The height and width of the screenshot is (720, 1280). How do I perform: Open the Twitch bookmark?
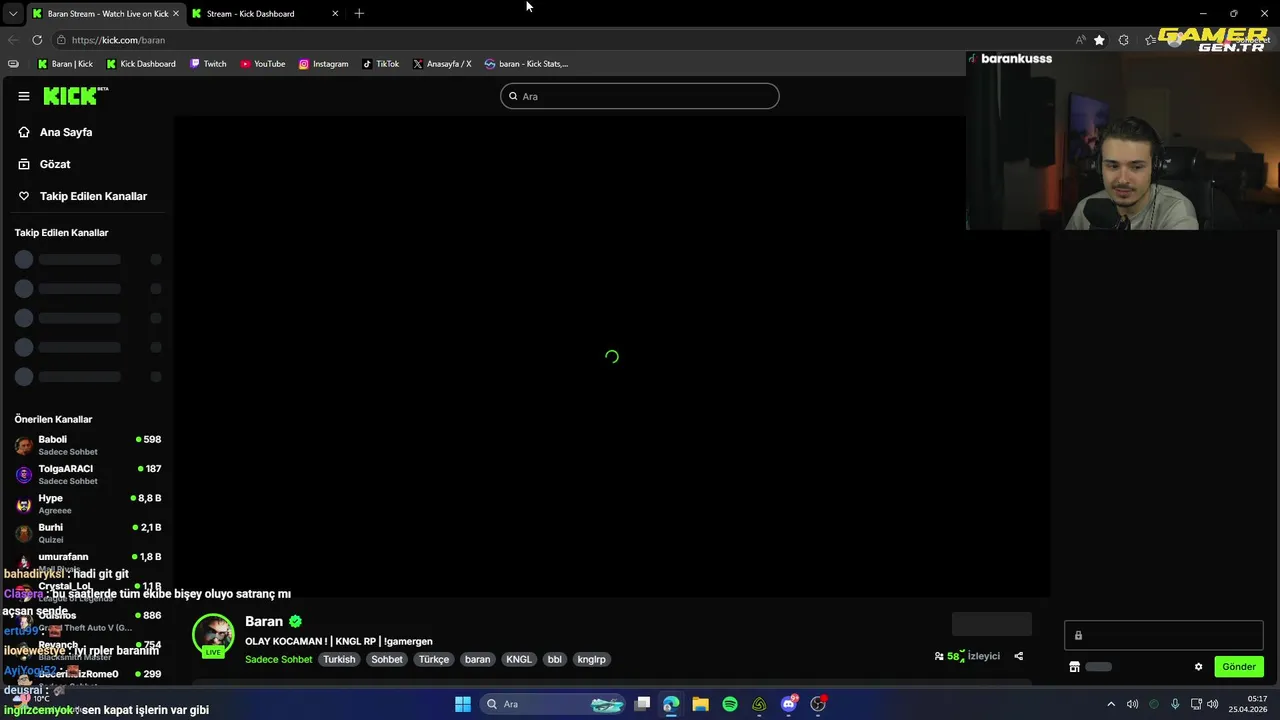coord(208,64)
